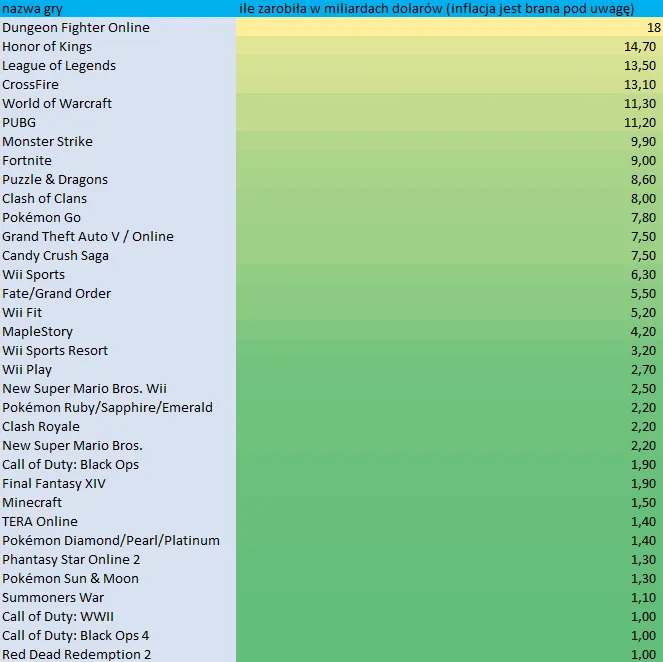Click the Wii Play cell
The width and height of the screenshot is (663, 662).
pos(118,369)
